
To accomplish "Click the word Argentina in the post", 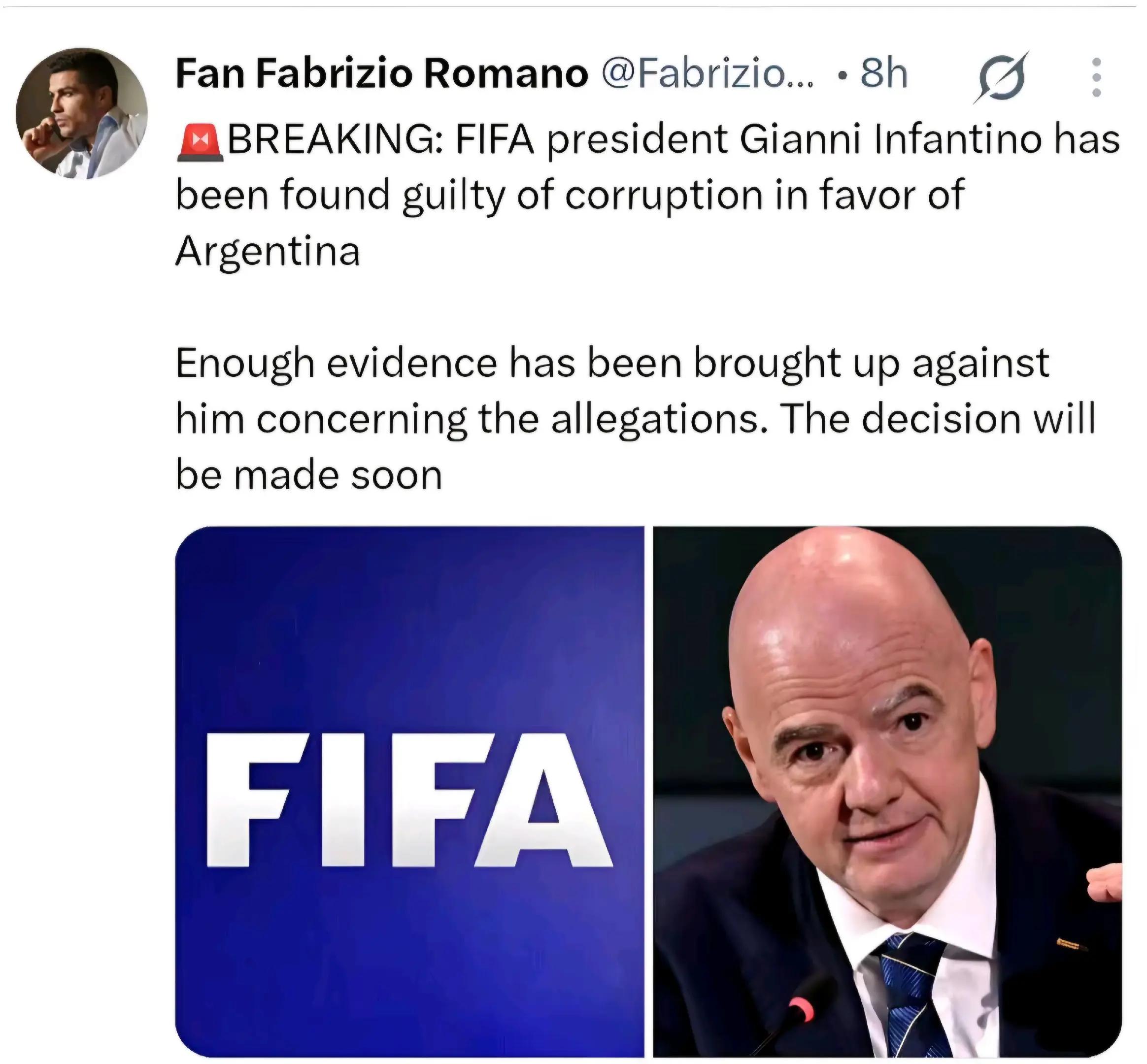I will click(x=268, y=252).
